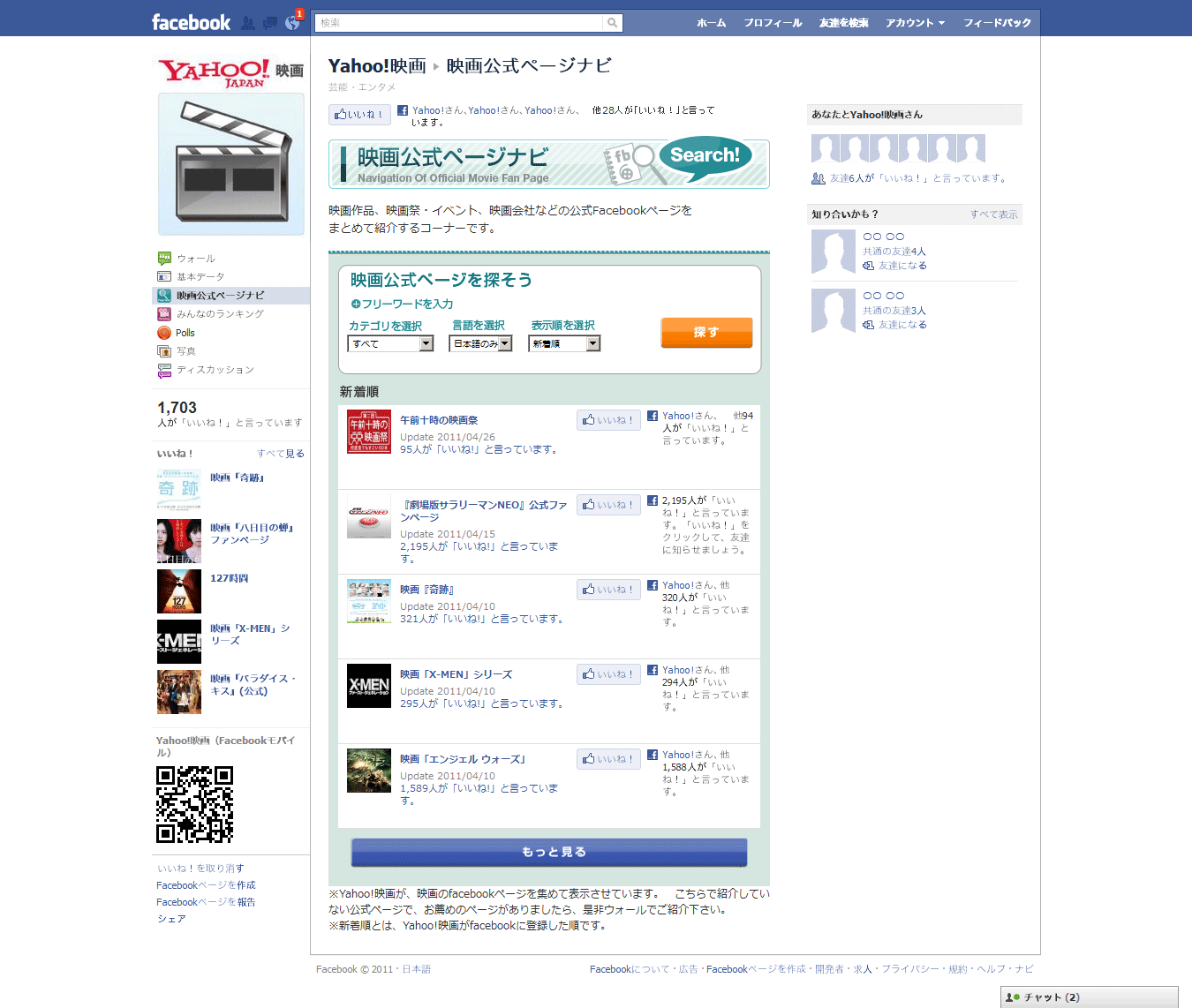Click the page いいね！ button below title
1192x1008 pixels.
pyautogui.click(x=359, y=115)
